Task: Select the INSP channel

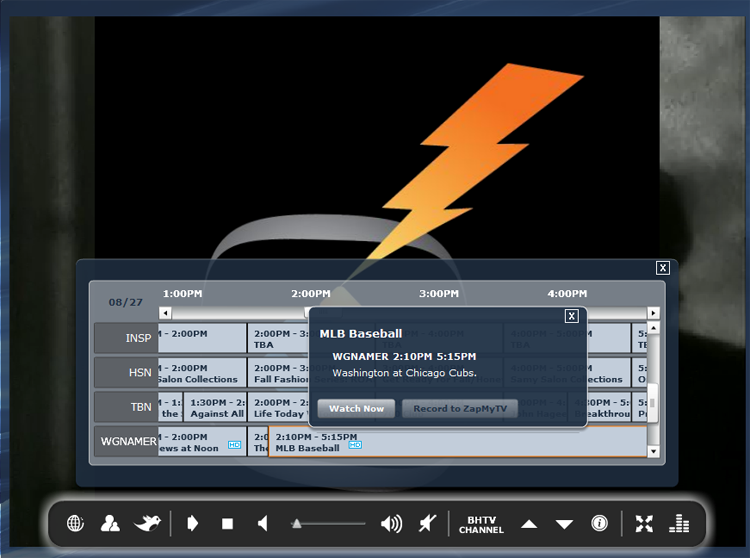Action: 126,338
